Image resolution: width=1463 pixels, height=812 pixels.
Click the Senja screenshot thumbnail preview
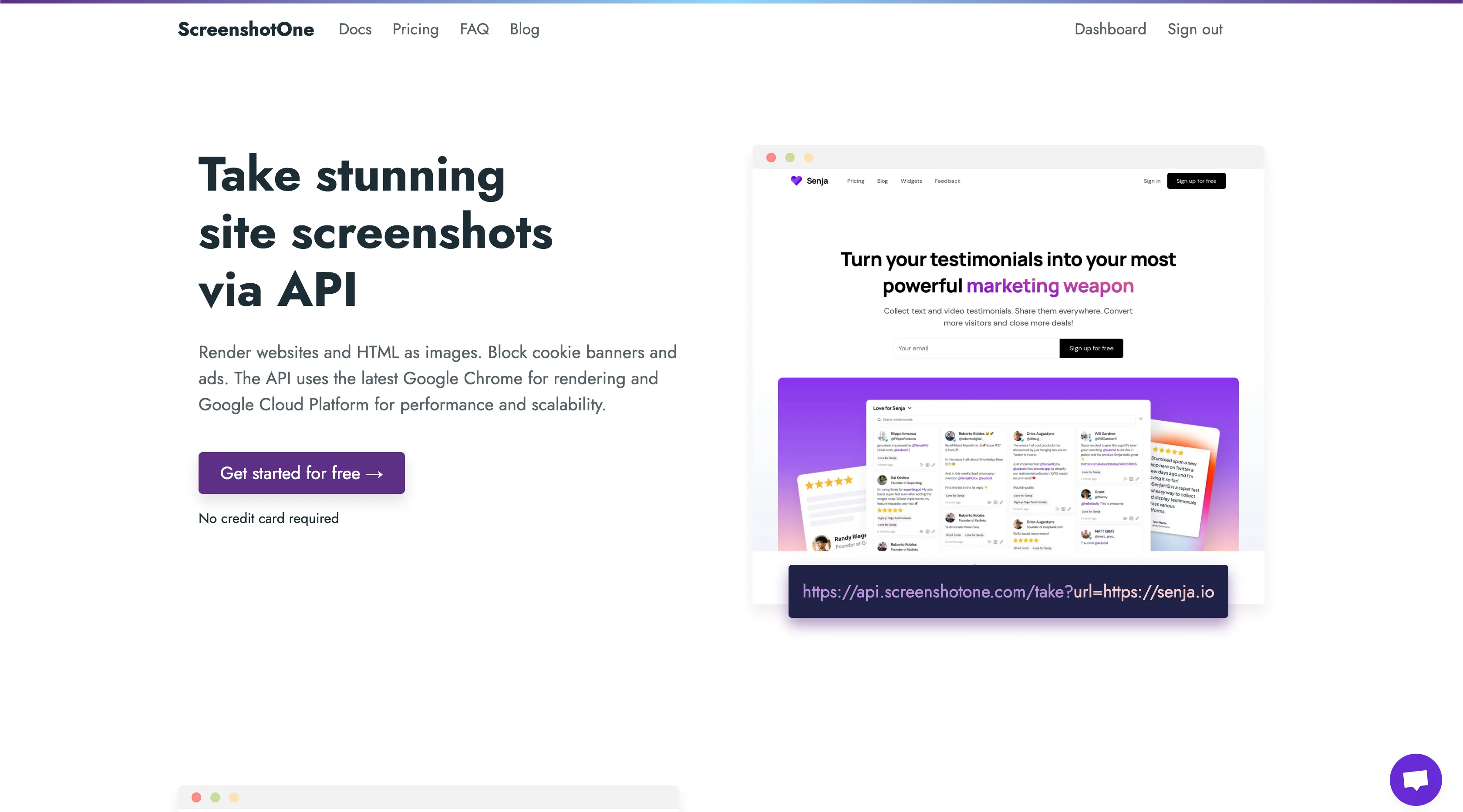[1008, 380]
